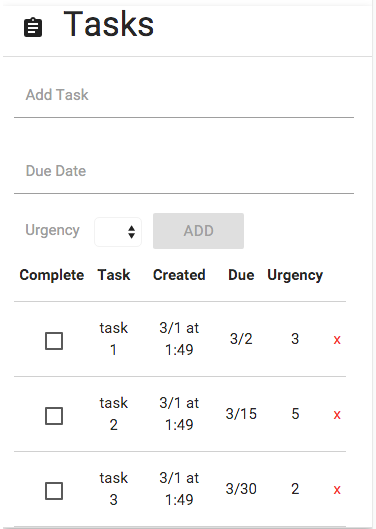Click the Created column header

179,275
